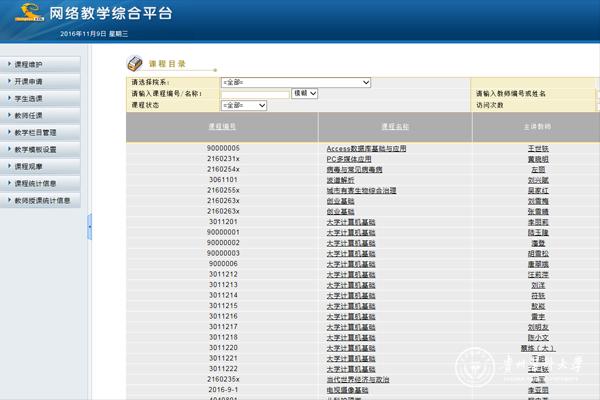This screenshot has width=600, height=400.
Task: Go to 教学模板设置 menu
Action: click(36, 149)
